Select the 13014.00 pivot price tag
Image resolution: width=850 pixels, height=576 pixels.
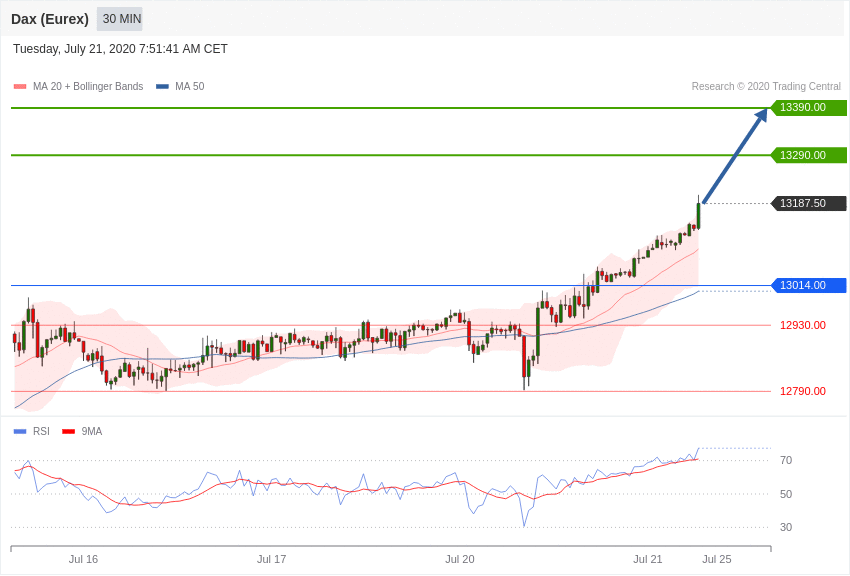tap(808, 286)
